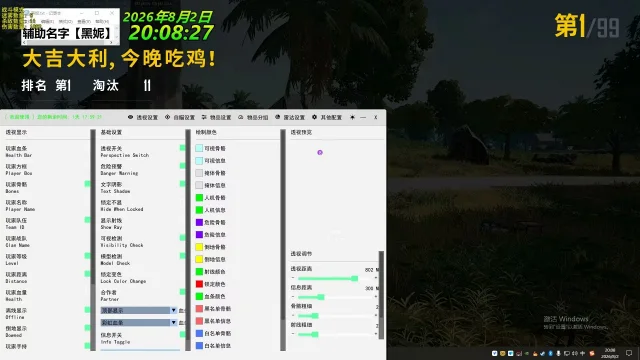Click the sun theme icon in title bar
The image size is (640, 360).
coord(352,117)
